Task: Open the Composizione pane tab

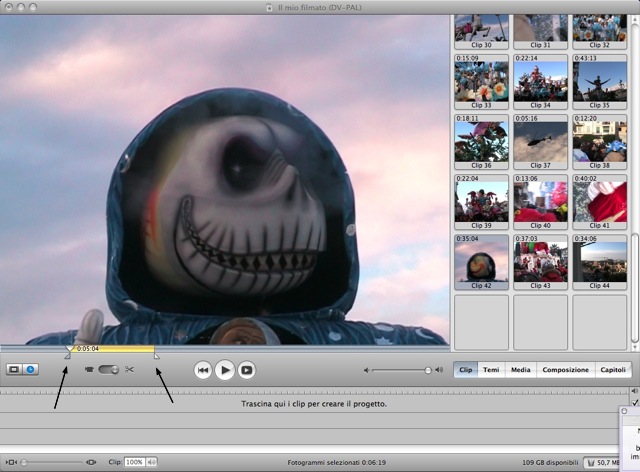Action: [x=565, y=370]
